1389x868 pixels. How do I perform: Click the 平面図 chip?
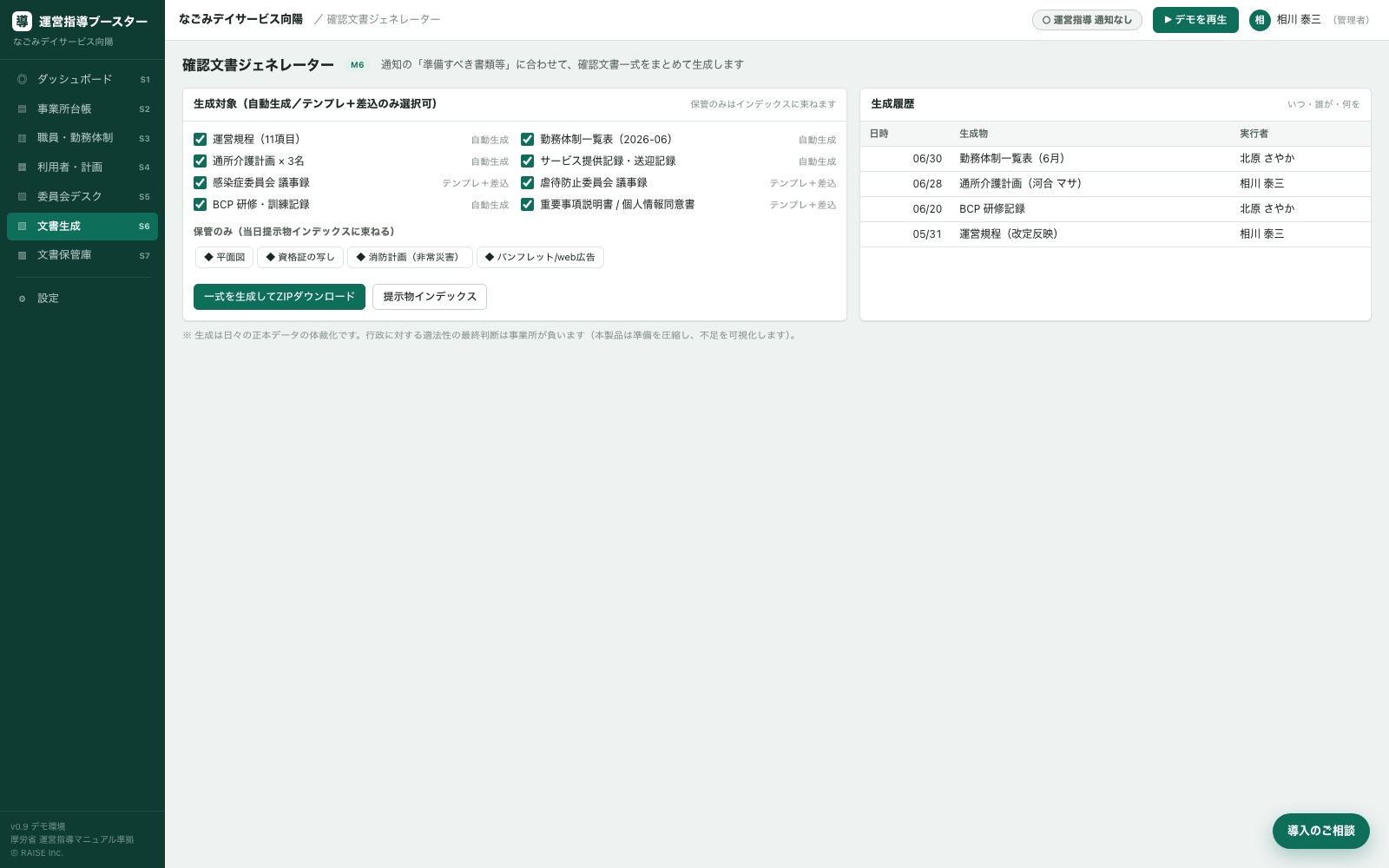tap(225, 257)
